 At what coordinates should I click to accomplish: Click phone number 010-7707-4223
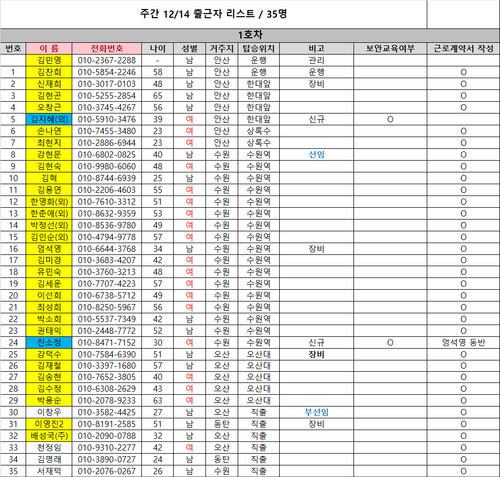click(x=107, y=284)
